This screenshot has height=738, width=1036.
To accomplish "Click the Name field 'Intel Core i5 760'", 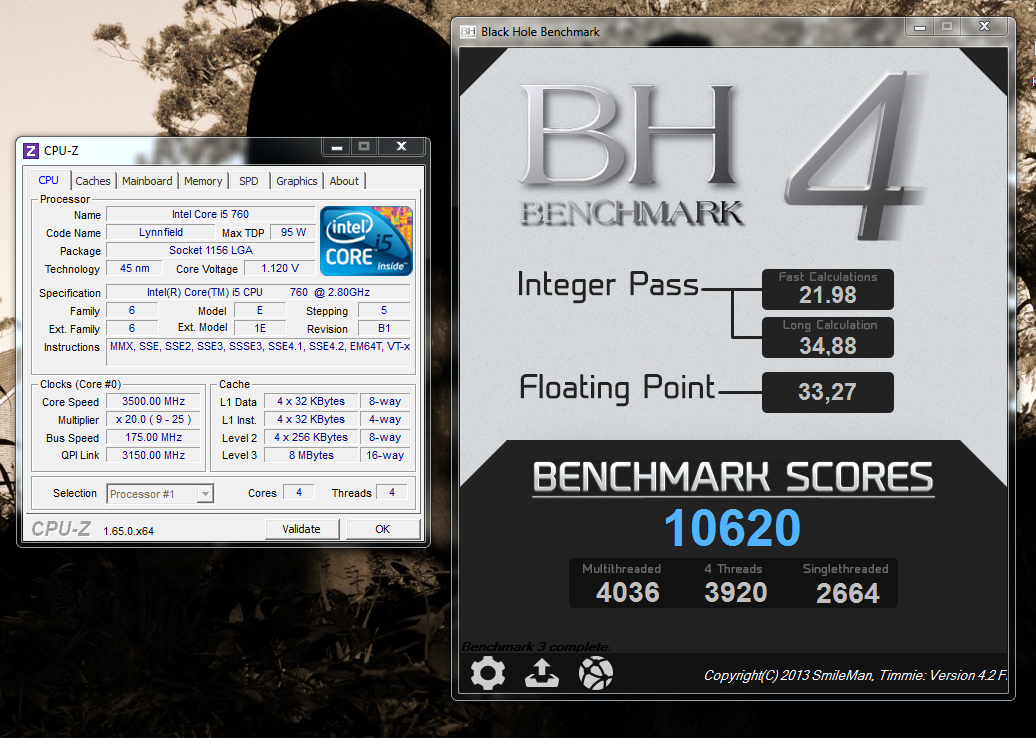I will [x=210, y=214].
